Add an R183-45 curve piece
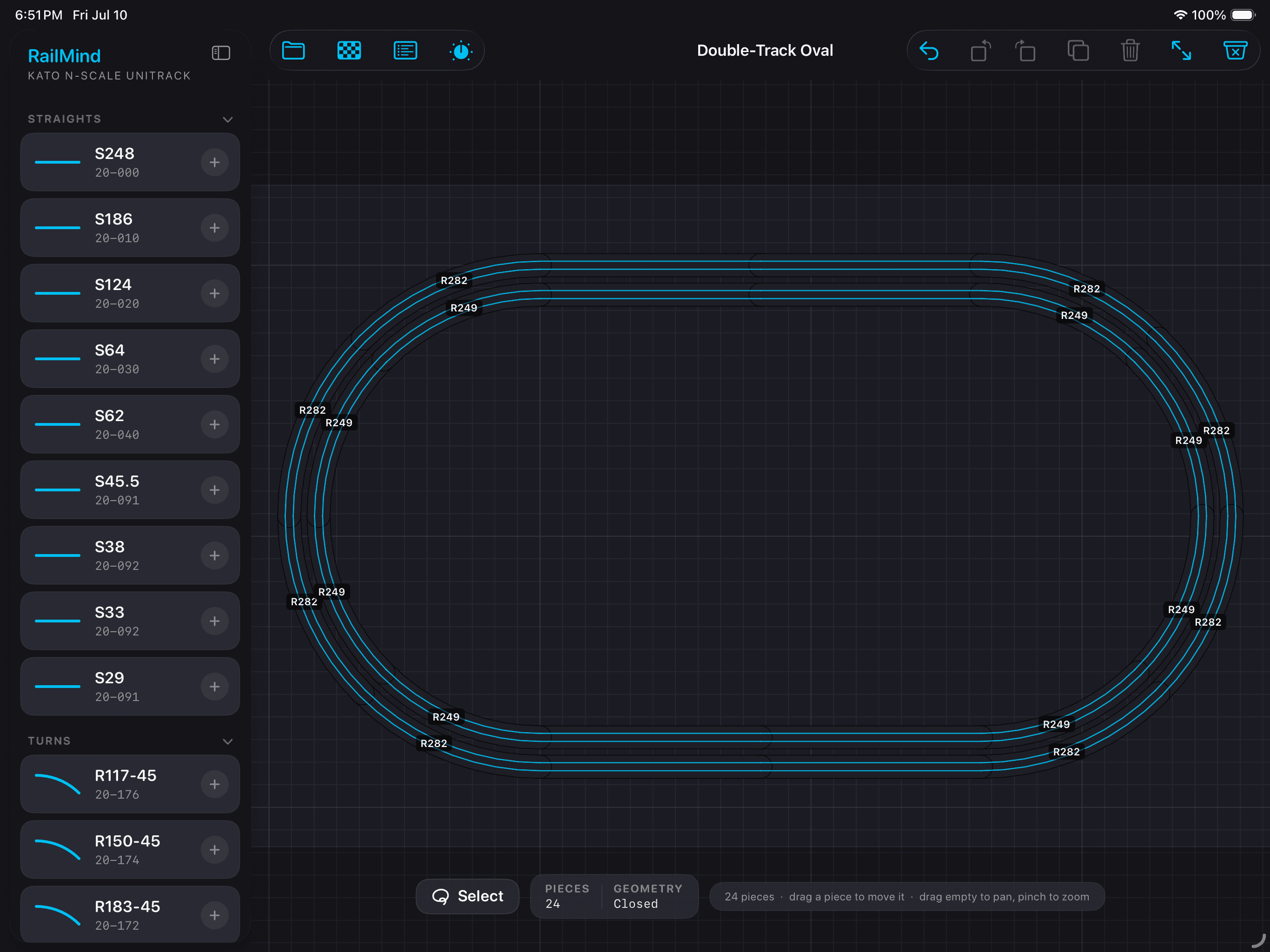The image size is (1270, 952). 215,915
